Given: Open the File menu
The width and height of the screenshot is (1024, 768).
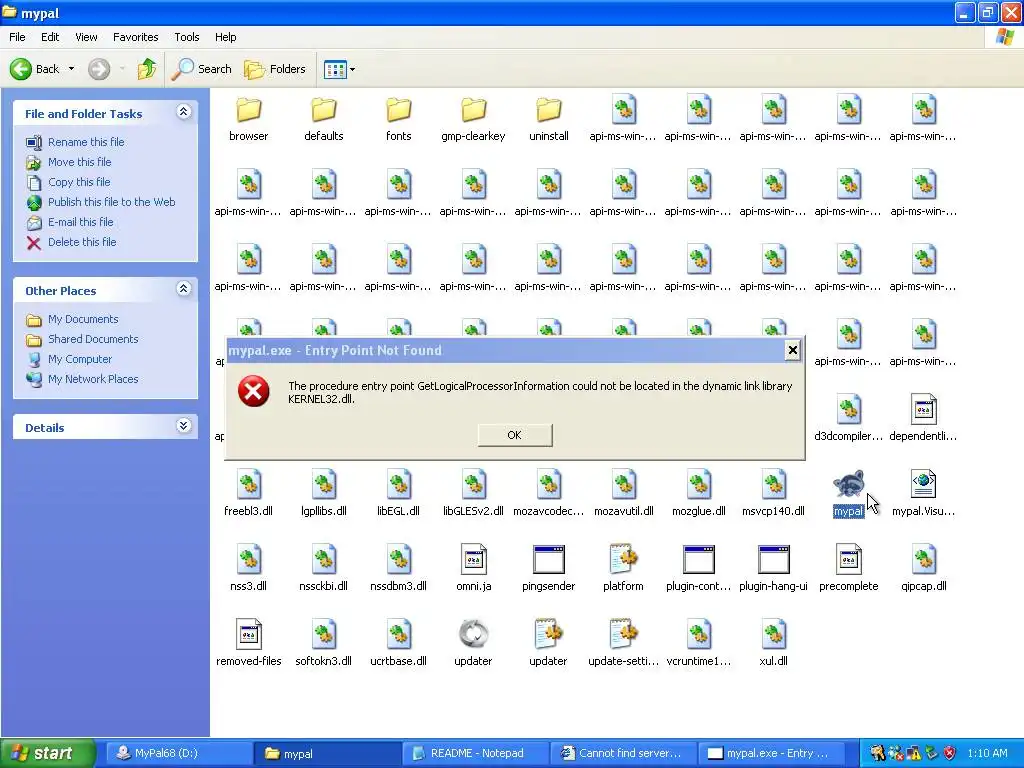Looking at the screenshot, I should click(x=17, y=37).
